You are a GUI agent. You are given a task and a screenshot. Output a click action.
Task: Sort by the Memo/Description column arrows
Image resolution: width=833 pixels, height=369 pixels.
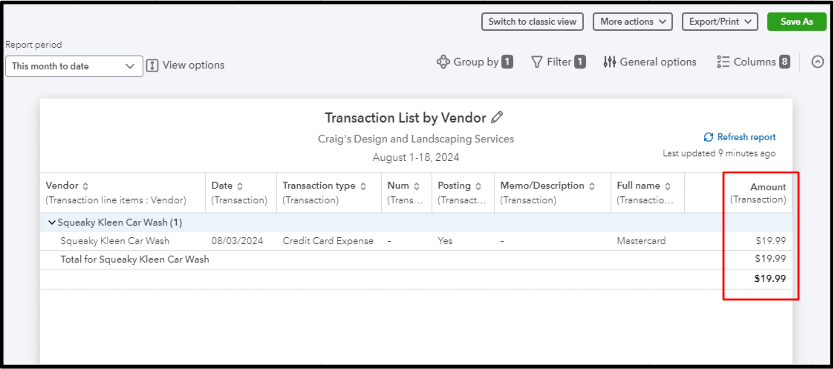pos(592,186)
